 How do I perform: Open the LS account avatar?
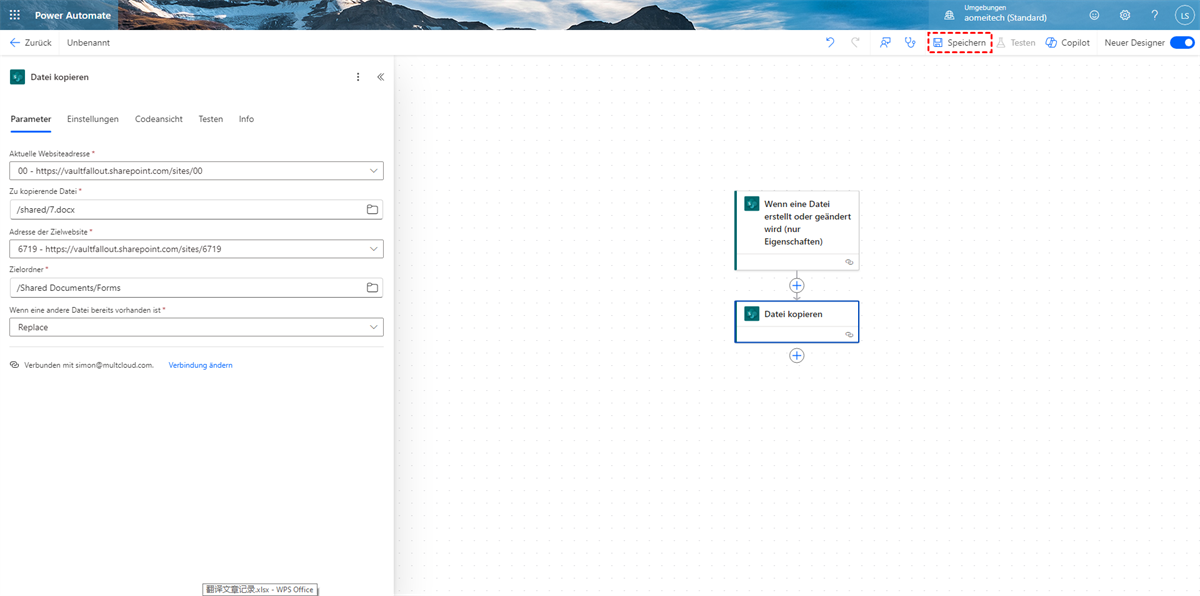point(1184,15)
